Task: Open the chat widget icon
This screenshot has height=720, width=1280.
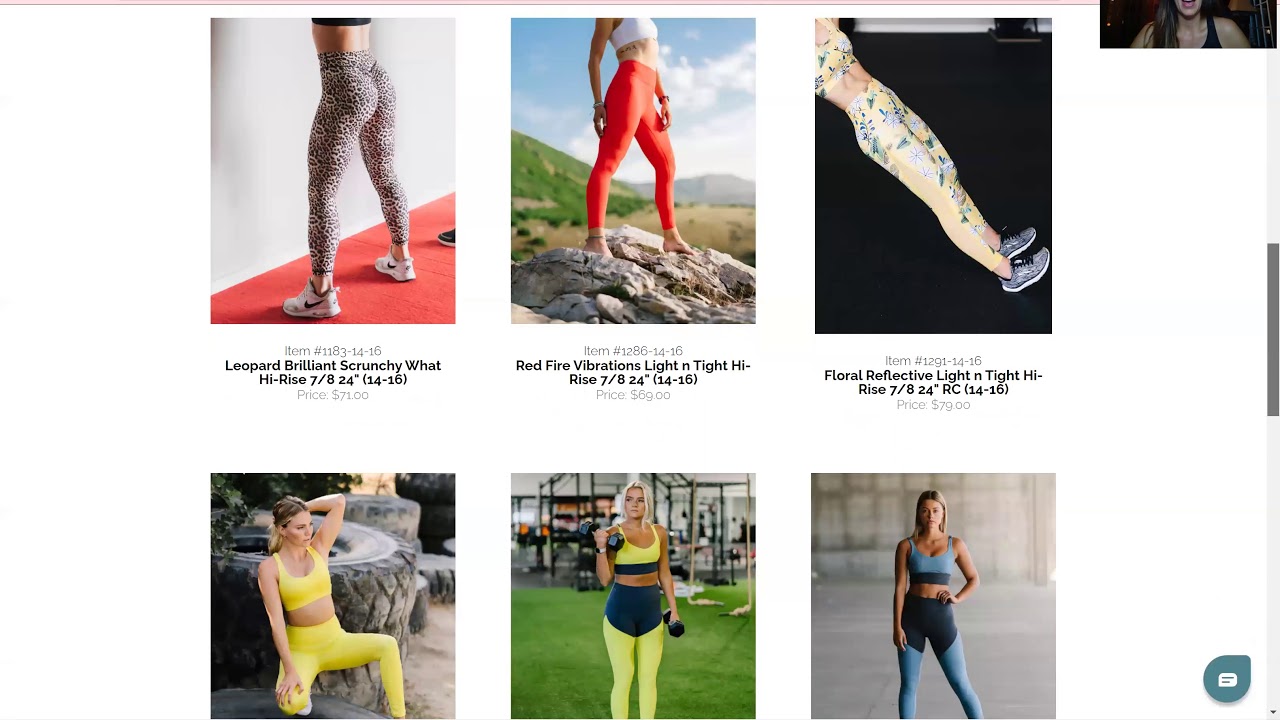Action: click(x=1227, y=679)
